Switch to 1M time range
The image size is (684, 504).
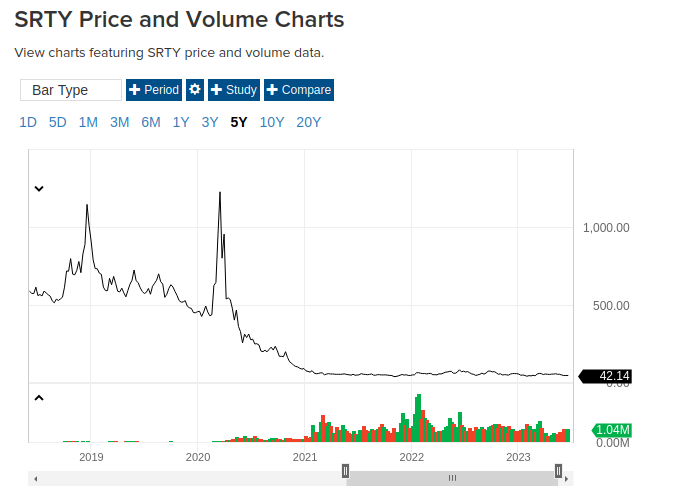point(88,123)
